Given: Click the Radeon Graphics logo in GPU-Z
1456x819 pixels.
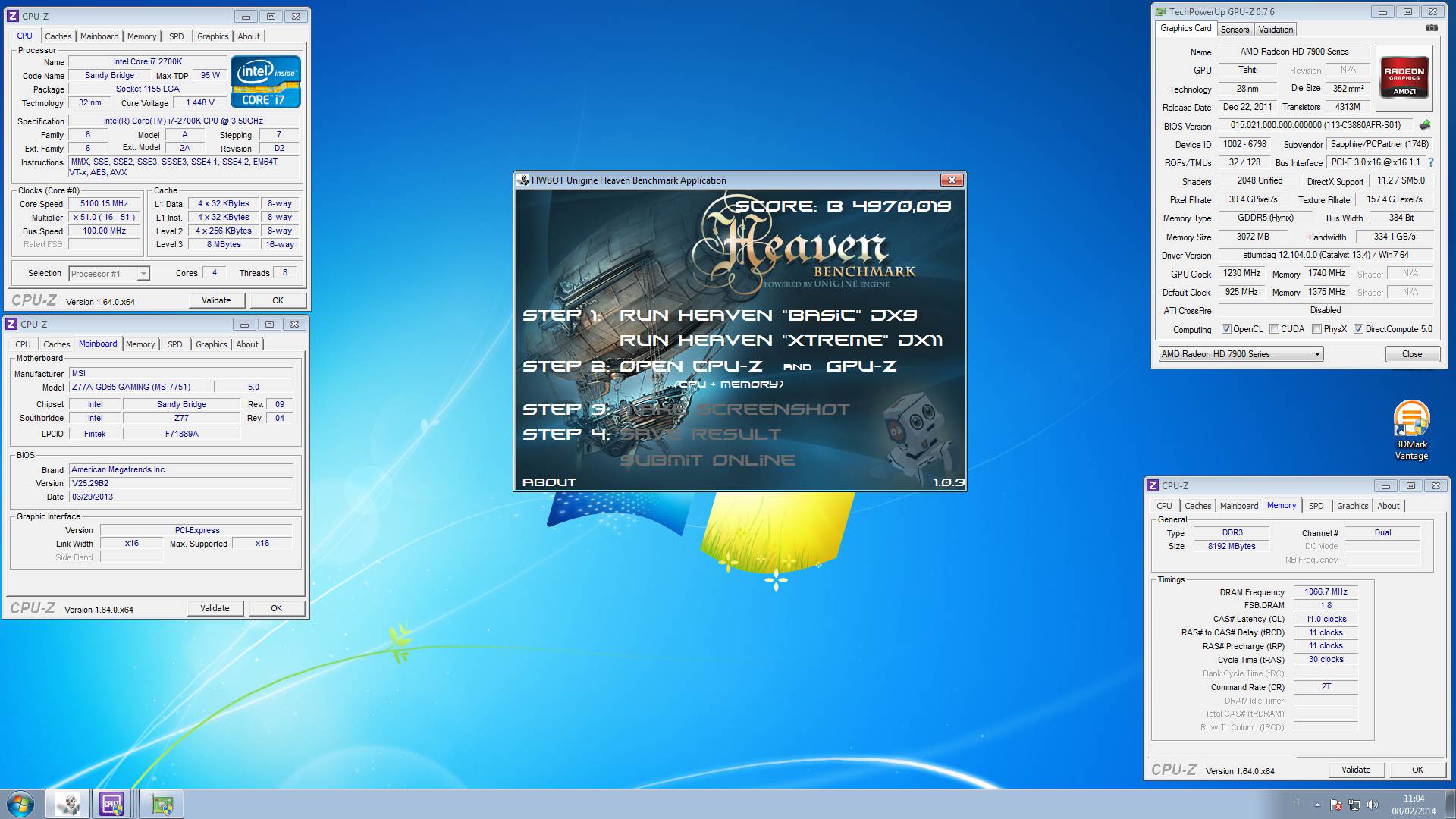Looking at the screenshot, I should (x=1404, y=77).
